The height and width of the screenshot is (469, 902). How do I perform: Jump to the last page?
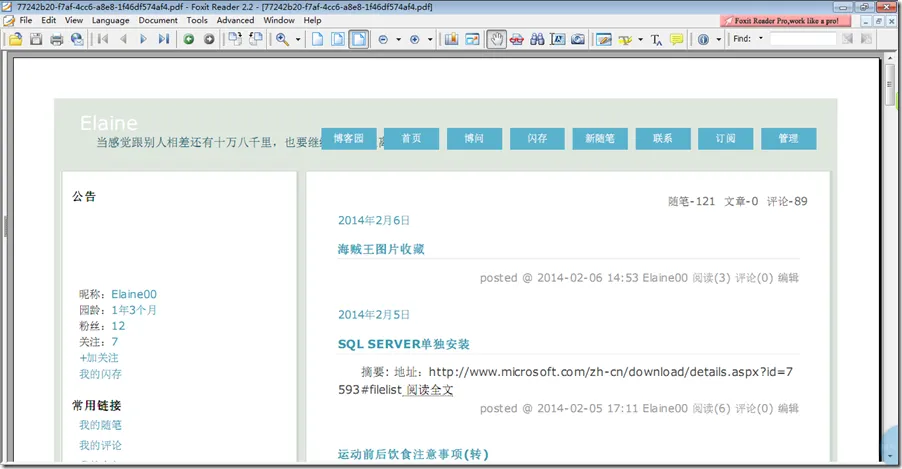click(164, 39)
